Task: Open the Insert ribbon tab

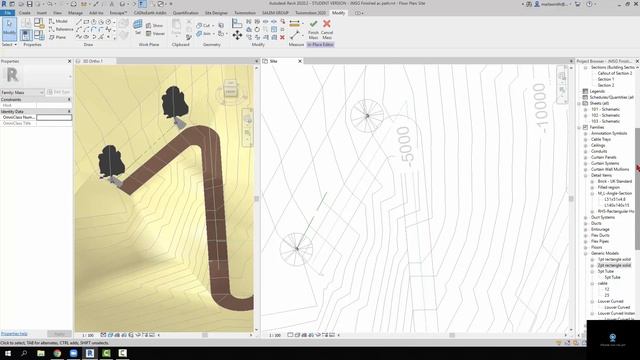Action: pos(41,13)
